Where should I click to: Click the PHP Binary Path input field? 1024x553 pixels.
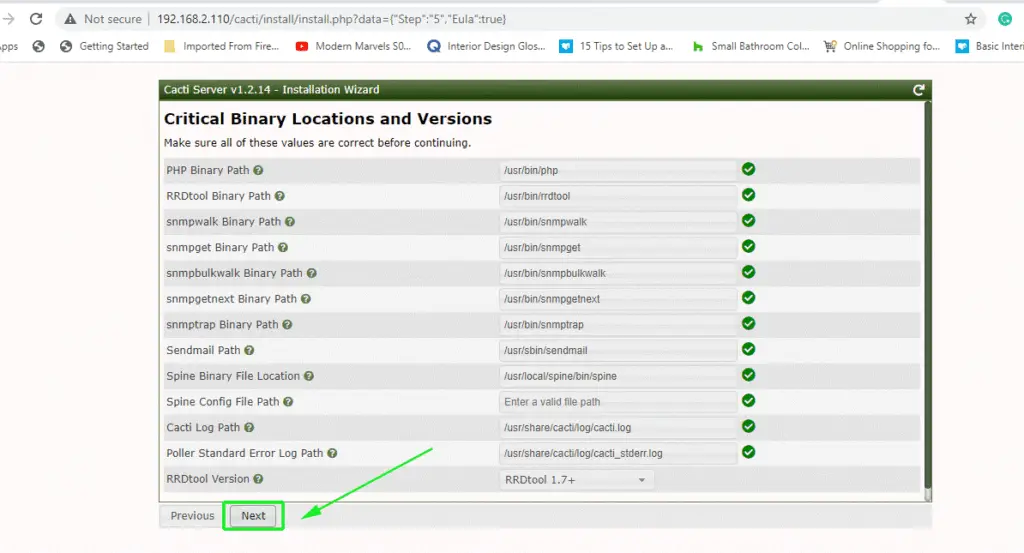tap(618, 170)
